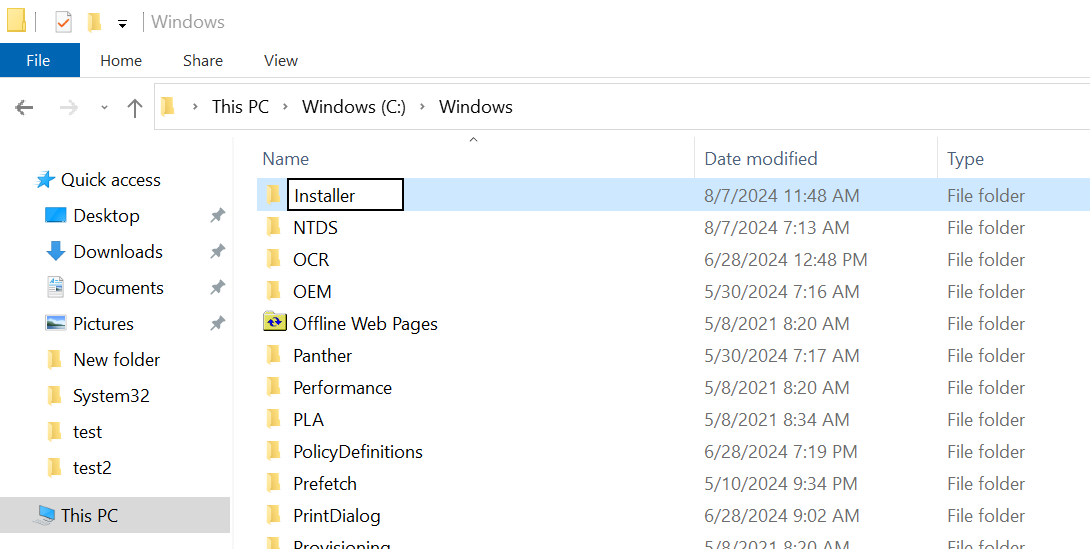
Task: Select the OCR folder name
Action: [311, 259]
